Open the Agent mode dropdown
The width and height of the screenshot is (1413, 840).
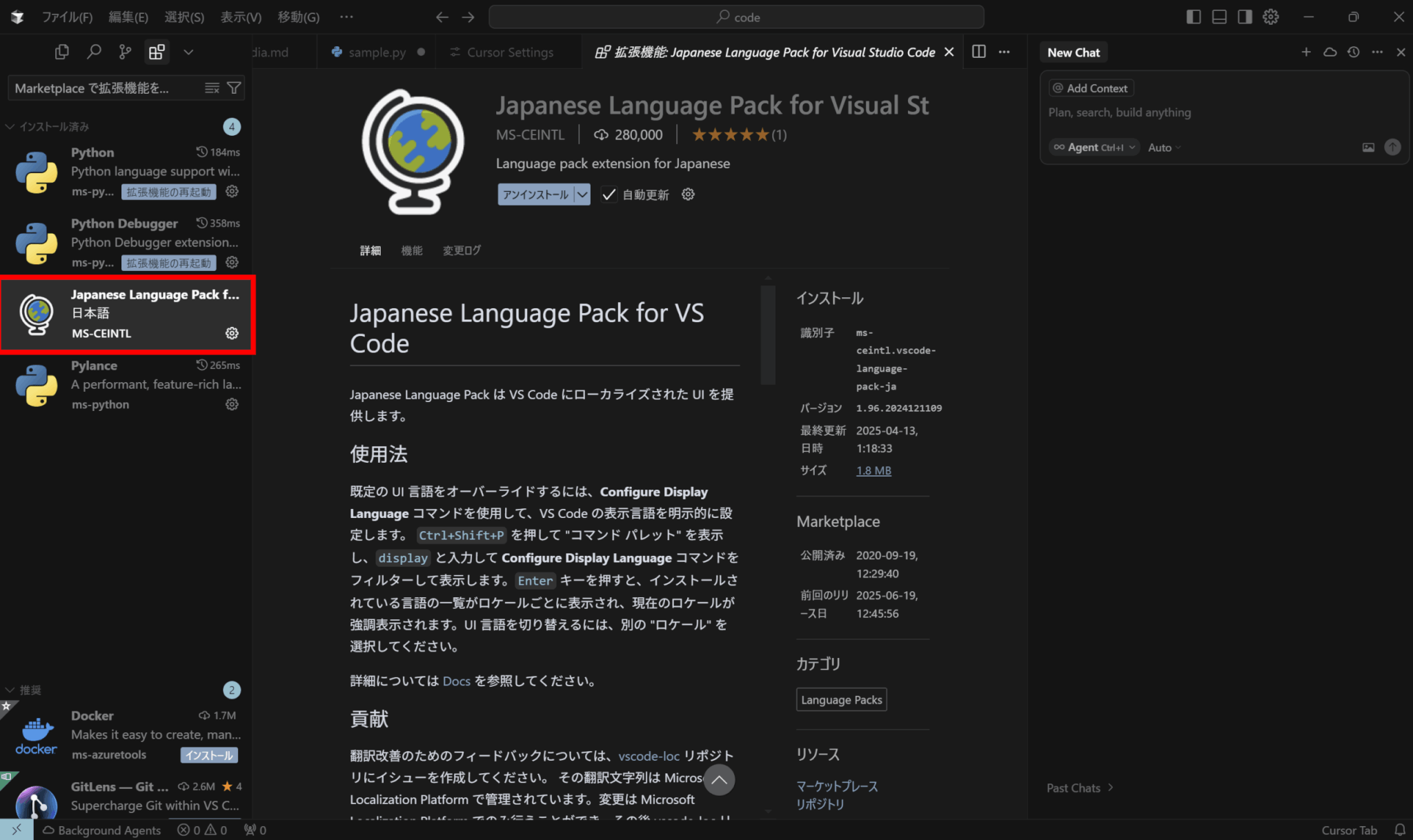[1094, 147]
